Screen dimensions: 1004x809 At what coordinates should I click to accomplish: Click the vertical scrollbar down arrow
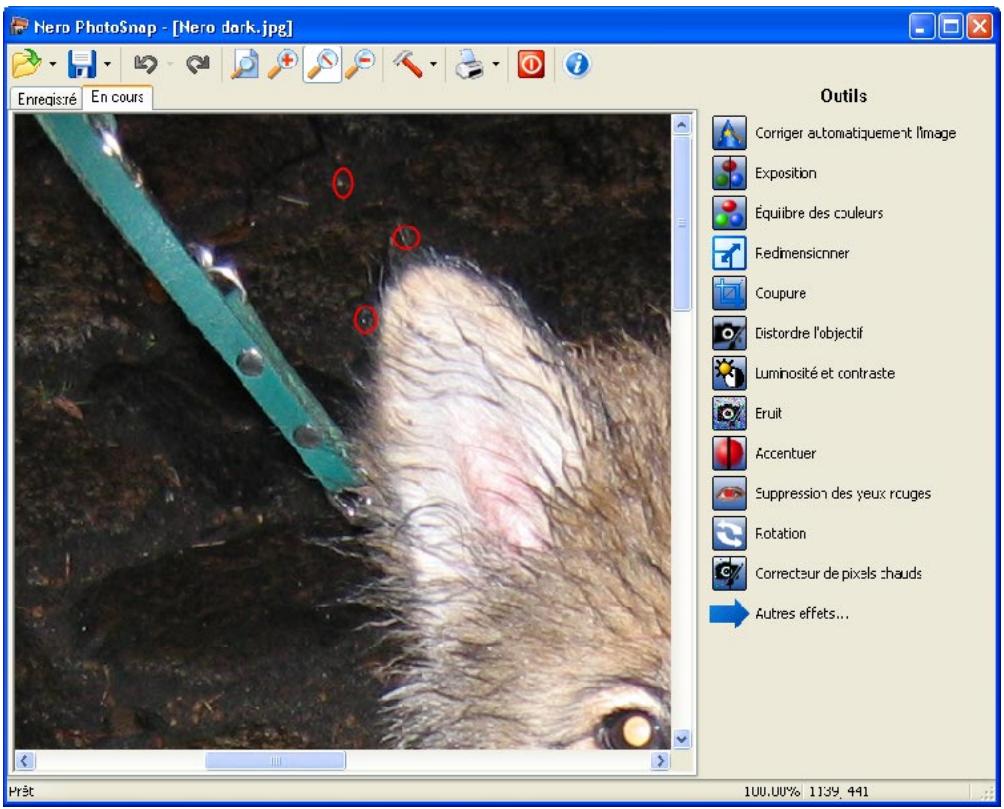tap(682, 739)
